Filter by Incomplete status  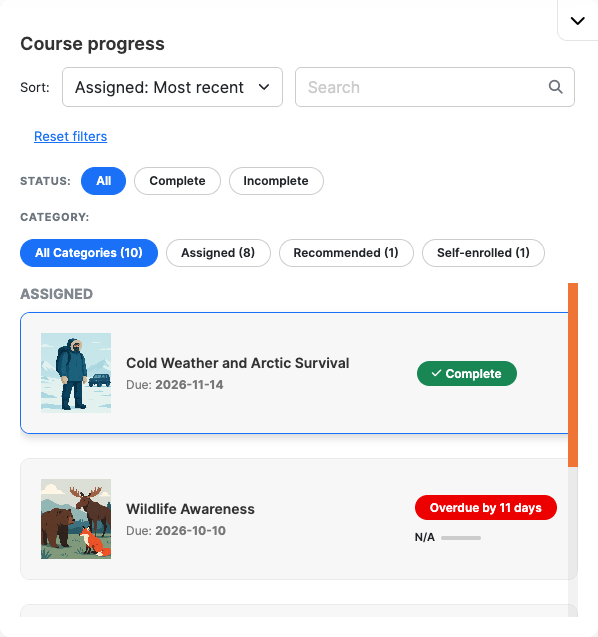[276, 181]
